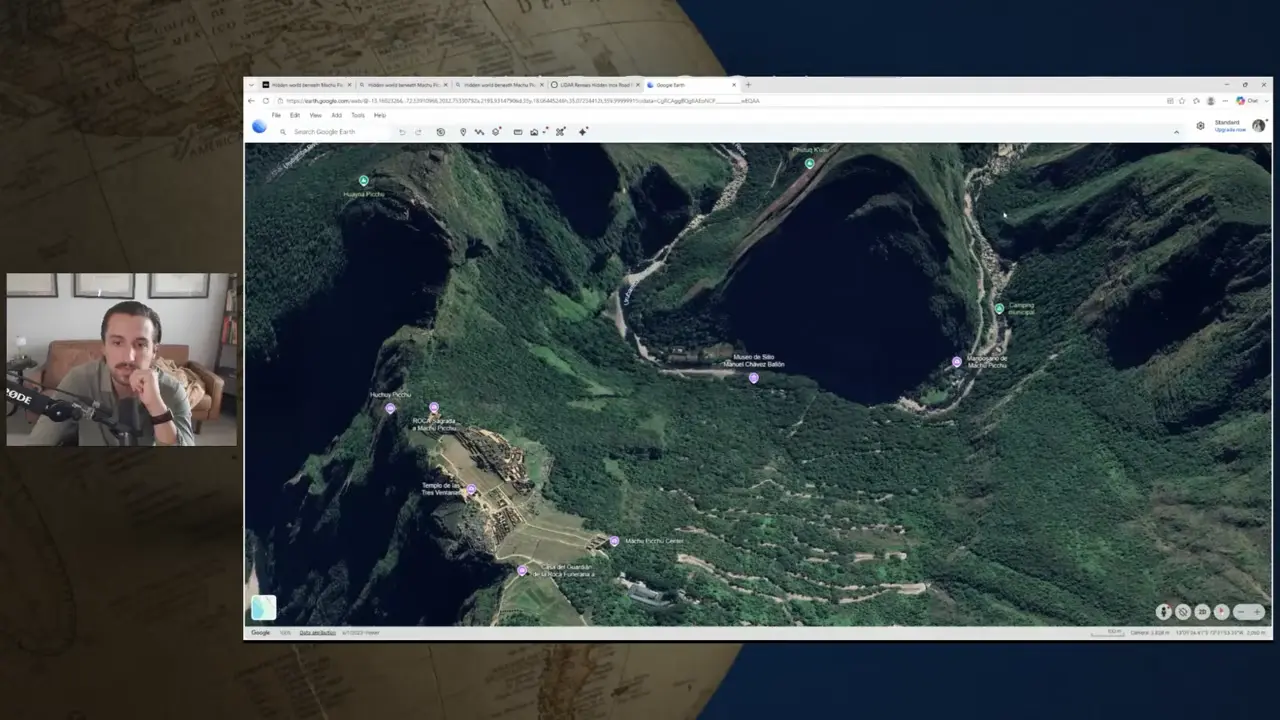The width and height of the screenshot is (1280, 720).
Task: Toggle the 2D/3D view button
Action: [x=1202, y=612]
